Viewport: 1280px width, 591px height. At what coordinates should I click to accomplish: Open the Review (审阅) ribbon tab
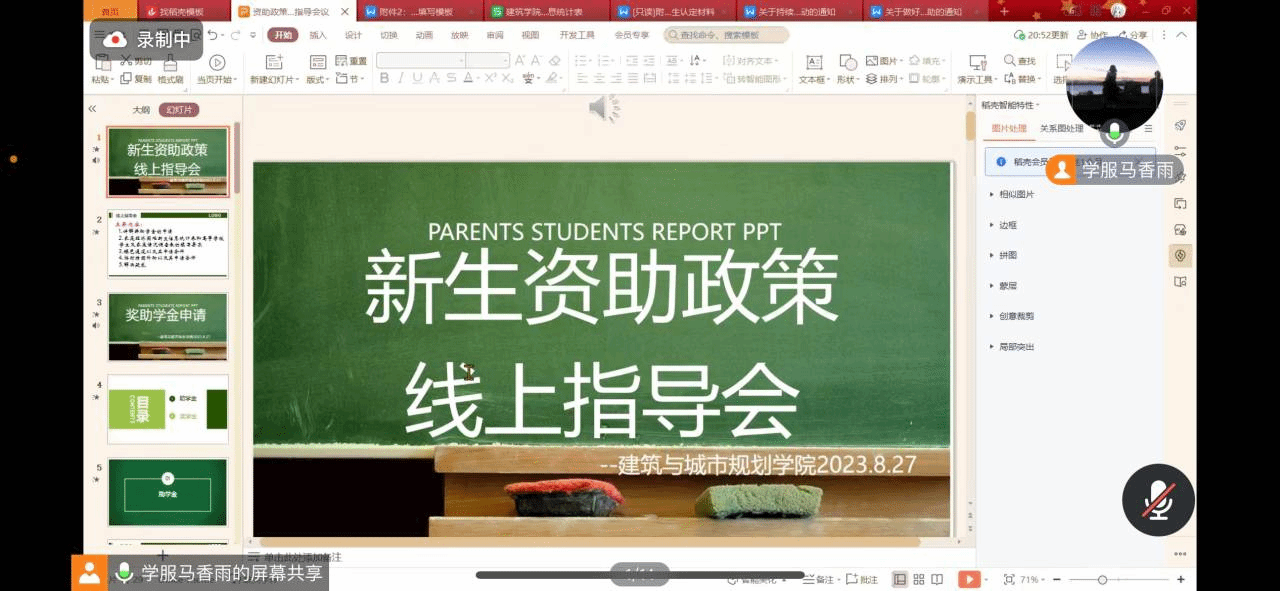495,35
